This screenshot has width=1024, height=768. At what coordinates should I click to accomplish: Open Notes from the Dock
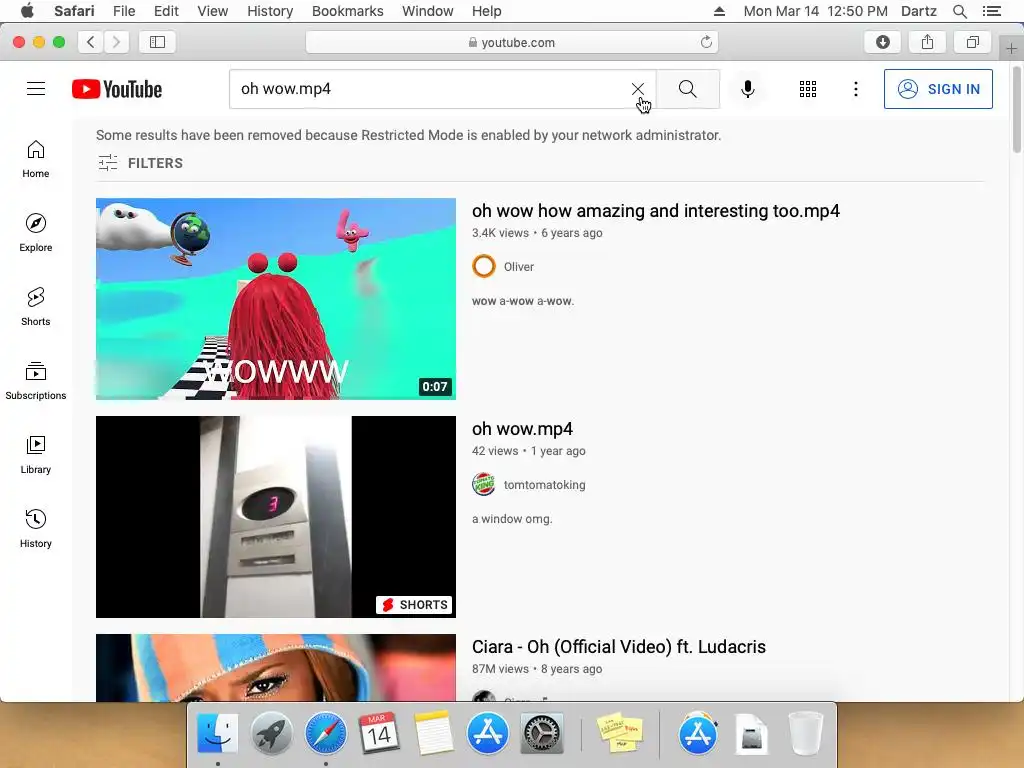click(433, 733)
